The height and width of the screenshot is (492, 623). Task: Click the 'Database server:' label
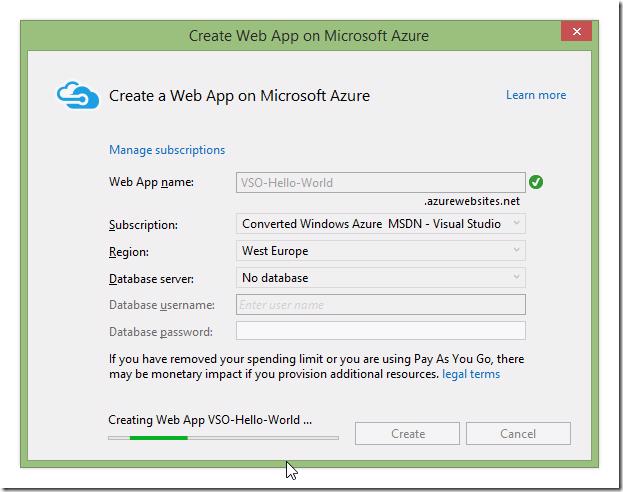[x=151, y=279]
